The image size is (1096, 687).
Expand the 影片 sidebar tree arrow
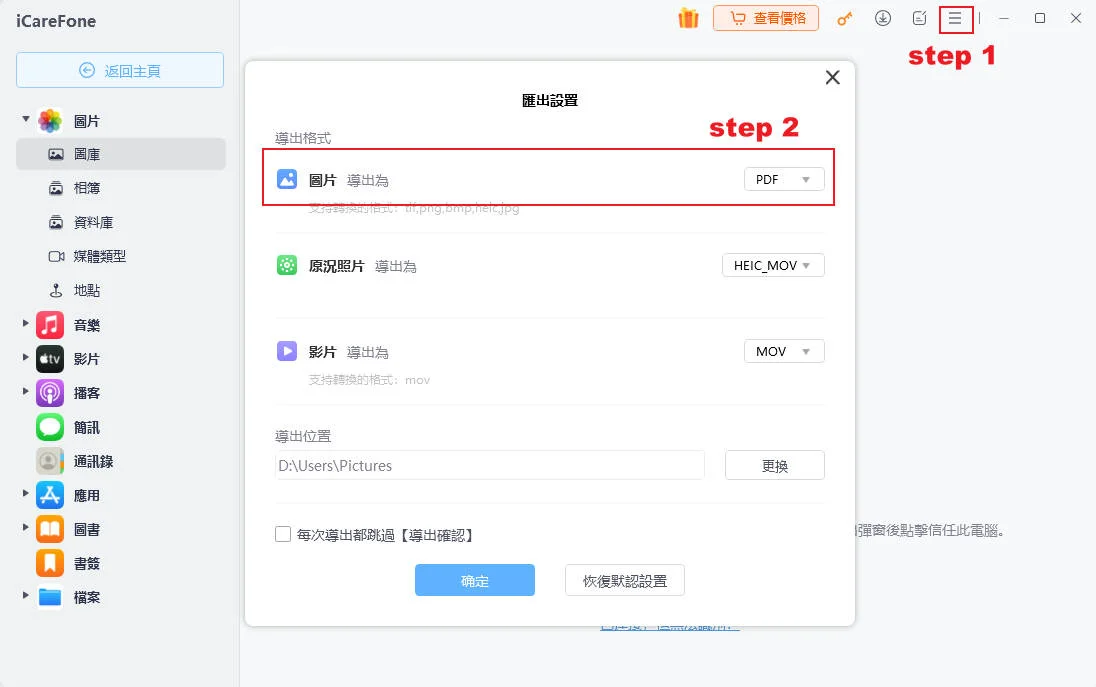(26, 357)
